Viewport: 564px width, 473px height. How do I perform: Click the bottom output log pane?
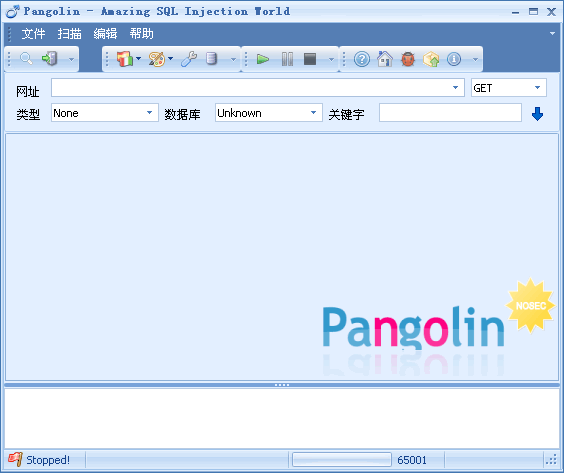tap(282, 418)
